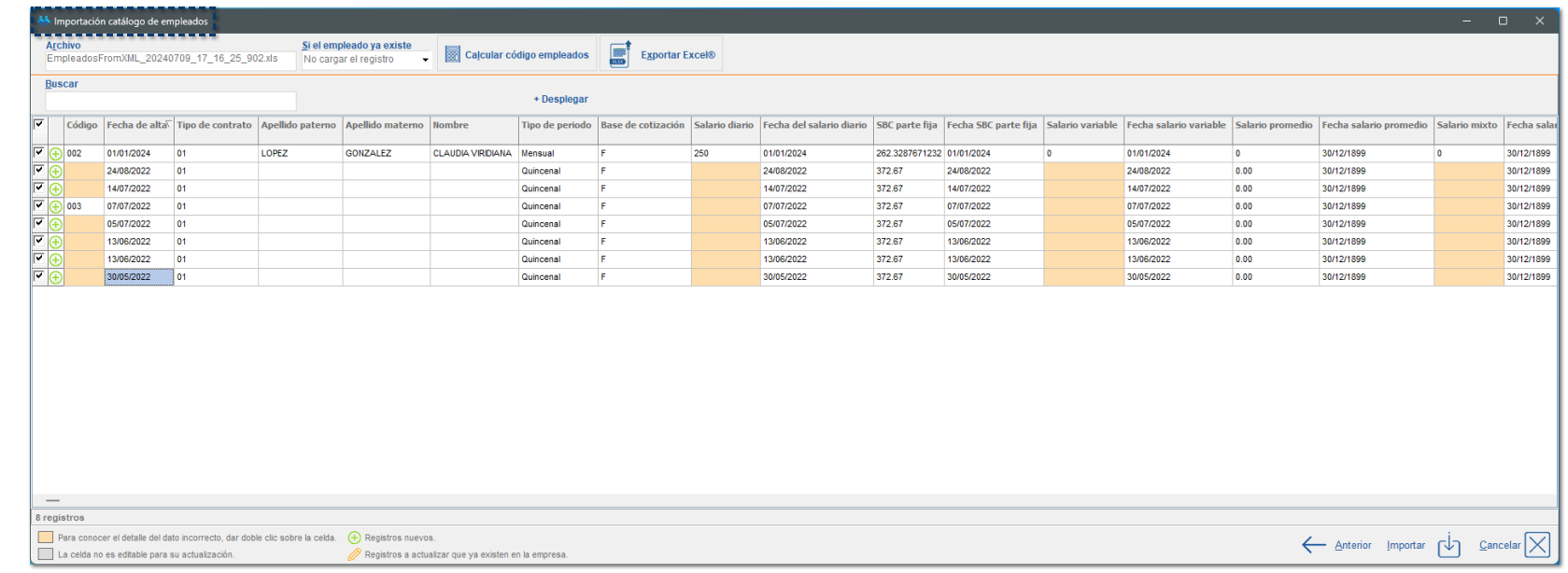Screen dimensions: 1568x573
Task: Open the 'Si el empleado ya existe' dropdown
Action: [425, 60]
